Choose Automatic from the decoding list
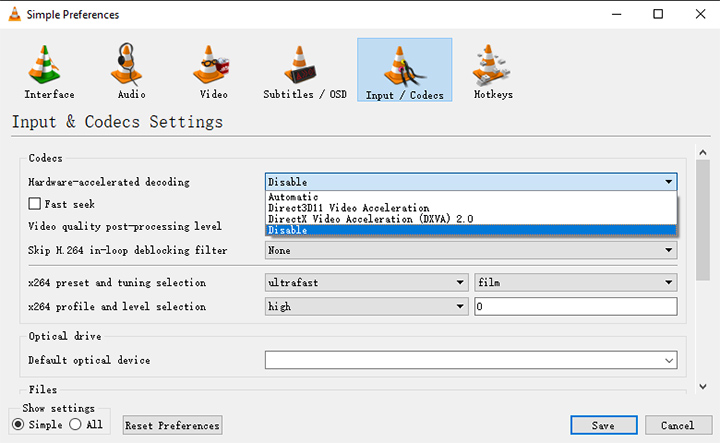Image resolution: width=720 pixels, height=443 pixels. (x=292, y=197)
